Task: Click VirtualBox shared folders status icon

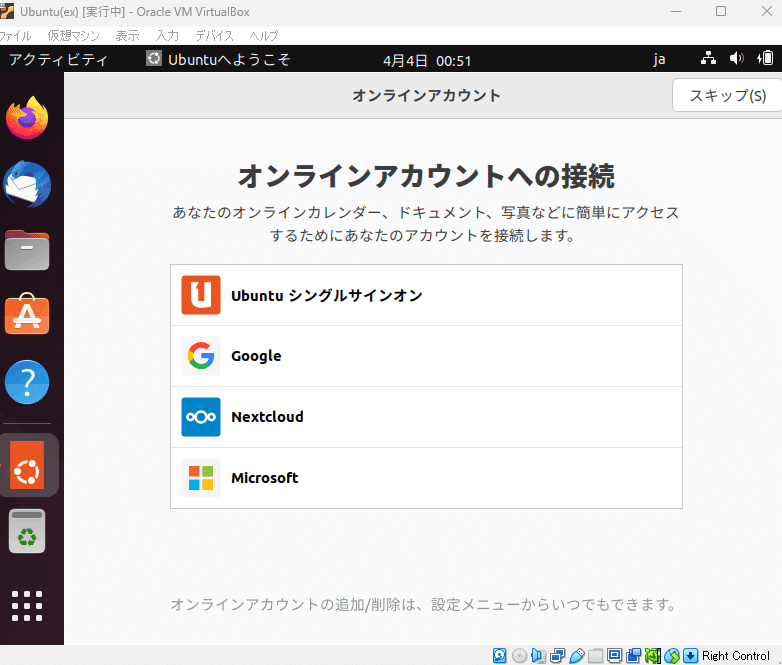Action: [595, 656]
